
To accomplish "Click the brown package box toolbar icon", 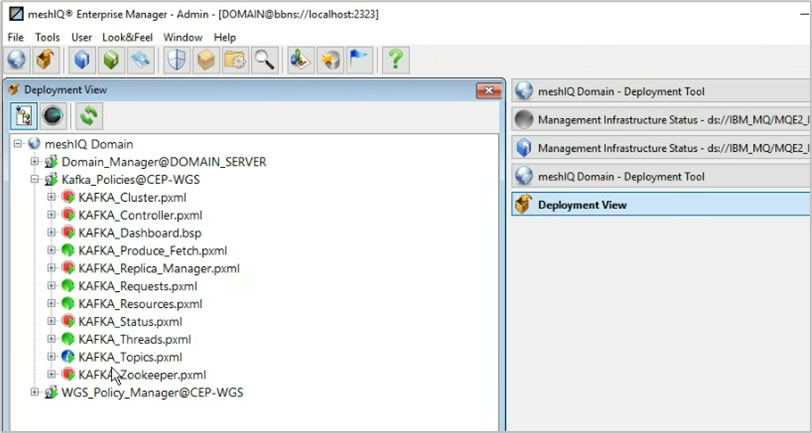I will [x=206, y=60].
